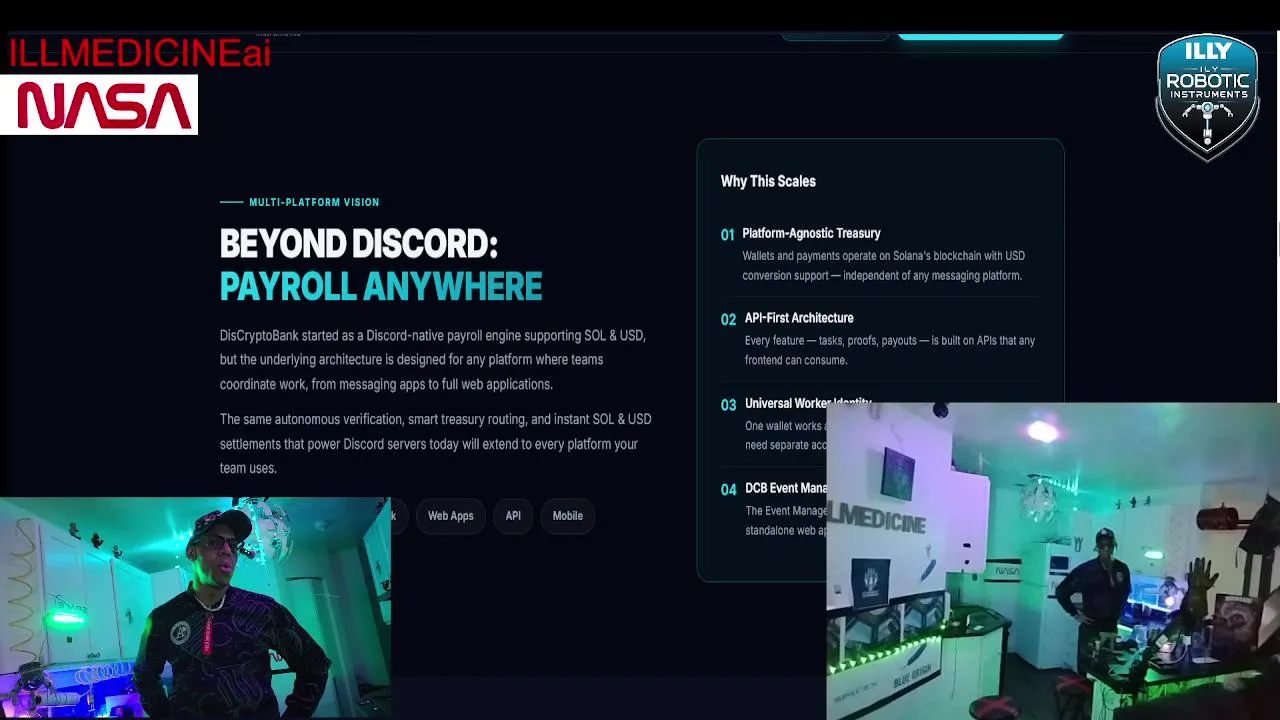Click the number 03 list marker

click(x=728, y=405)
